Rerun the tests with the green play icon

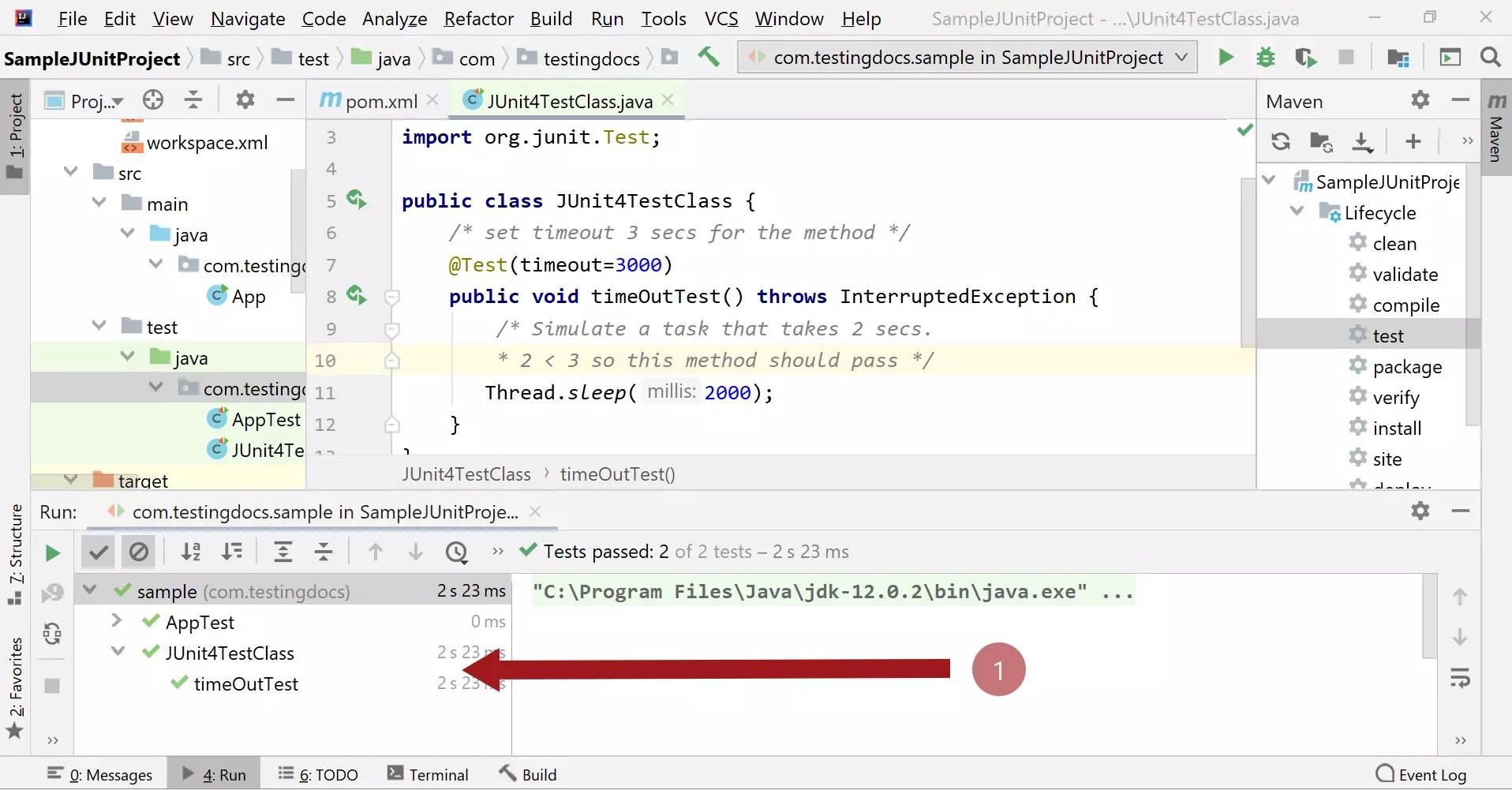(x=51, y=552)
